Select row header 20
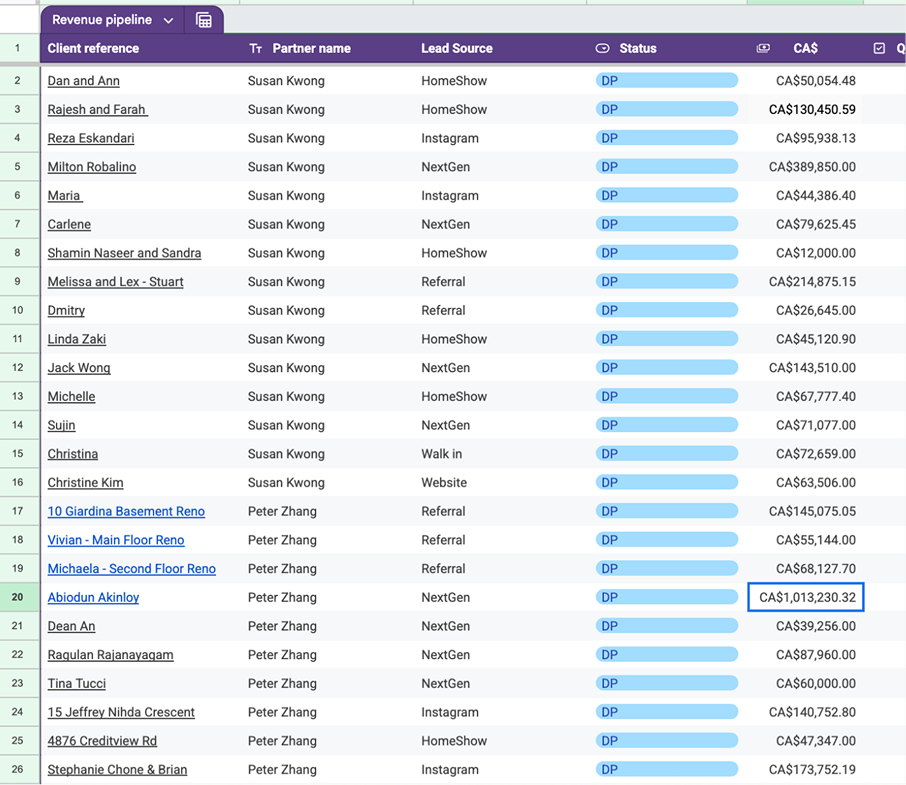Screen dimensions: 906x785 [18, 597]
